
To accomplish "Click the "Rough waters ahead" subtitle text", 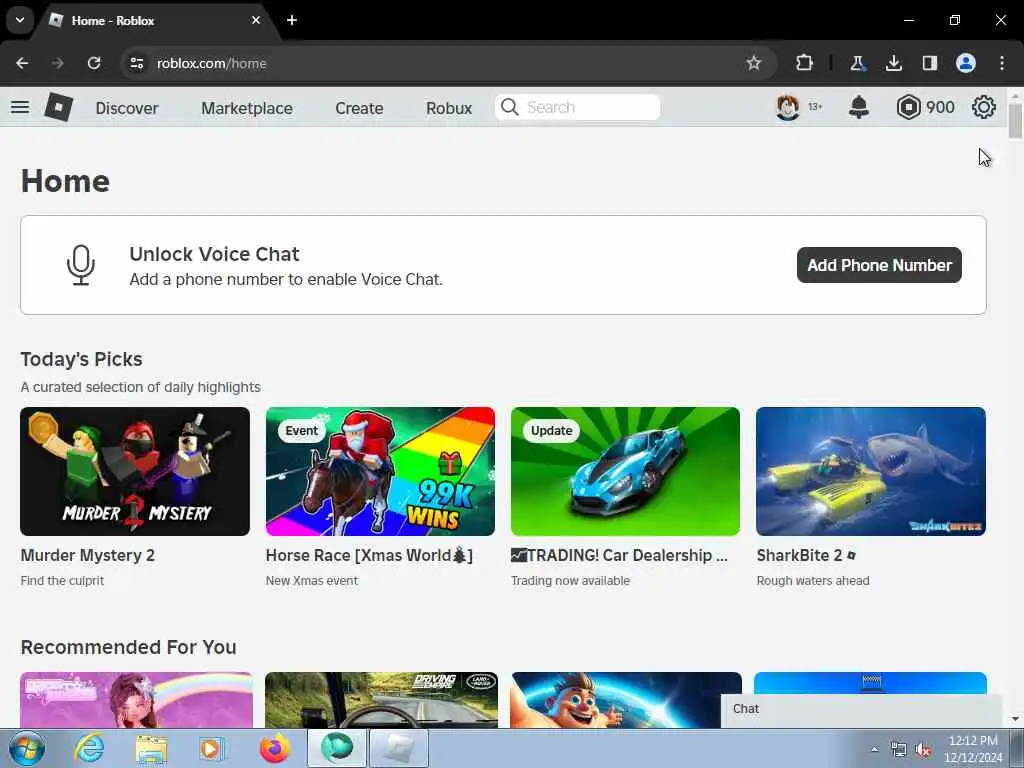I will [813, 581].
